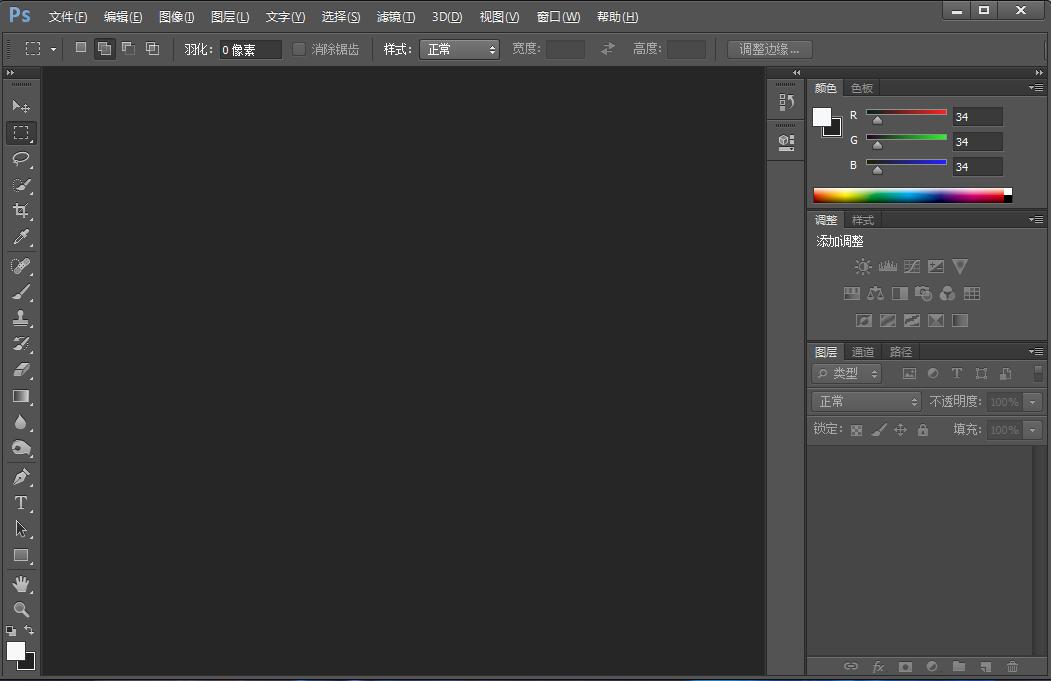Select the Pen tool
Viewport: 1051px width, 681px height.
click(x=21, y=477)
